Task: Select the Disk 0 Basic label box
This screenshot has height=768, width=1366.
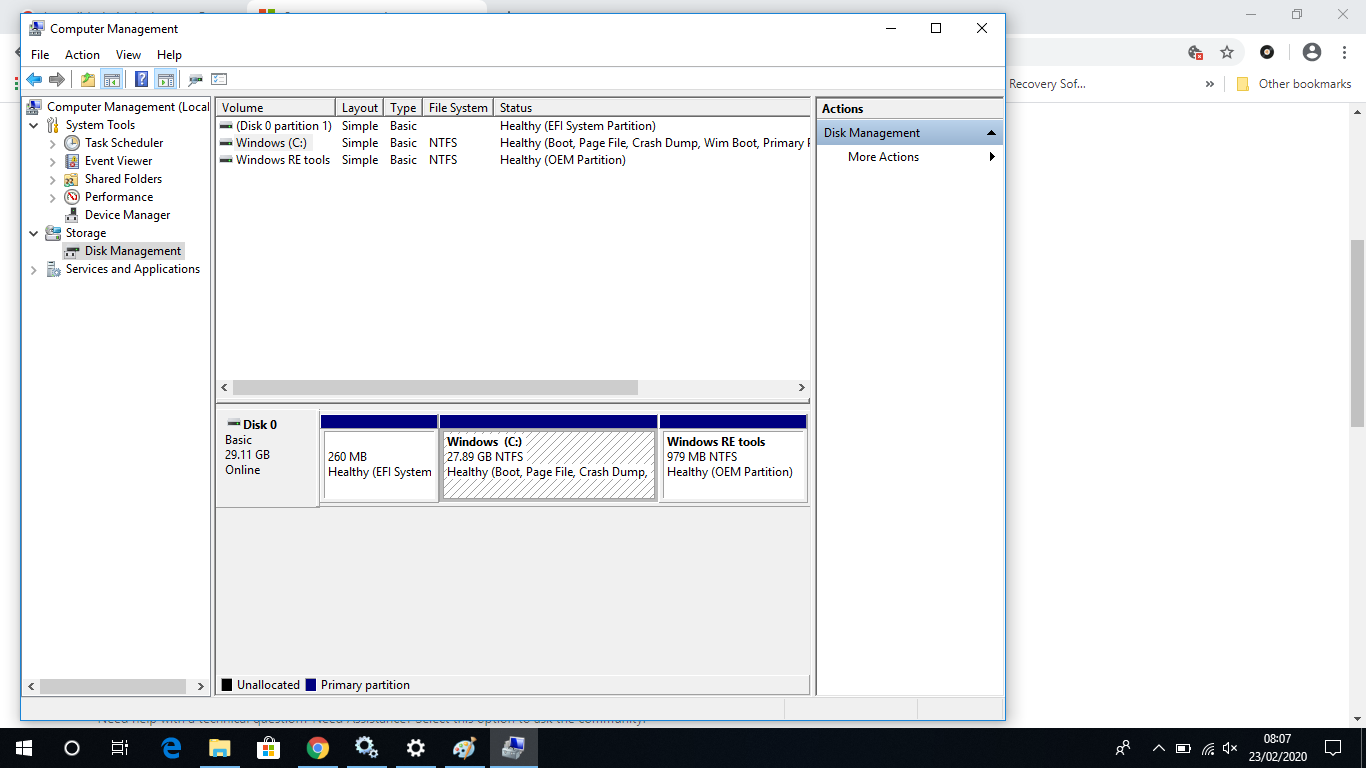Action: [268, 457]
